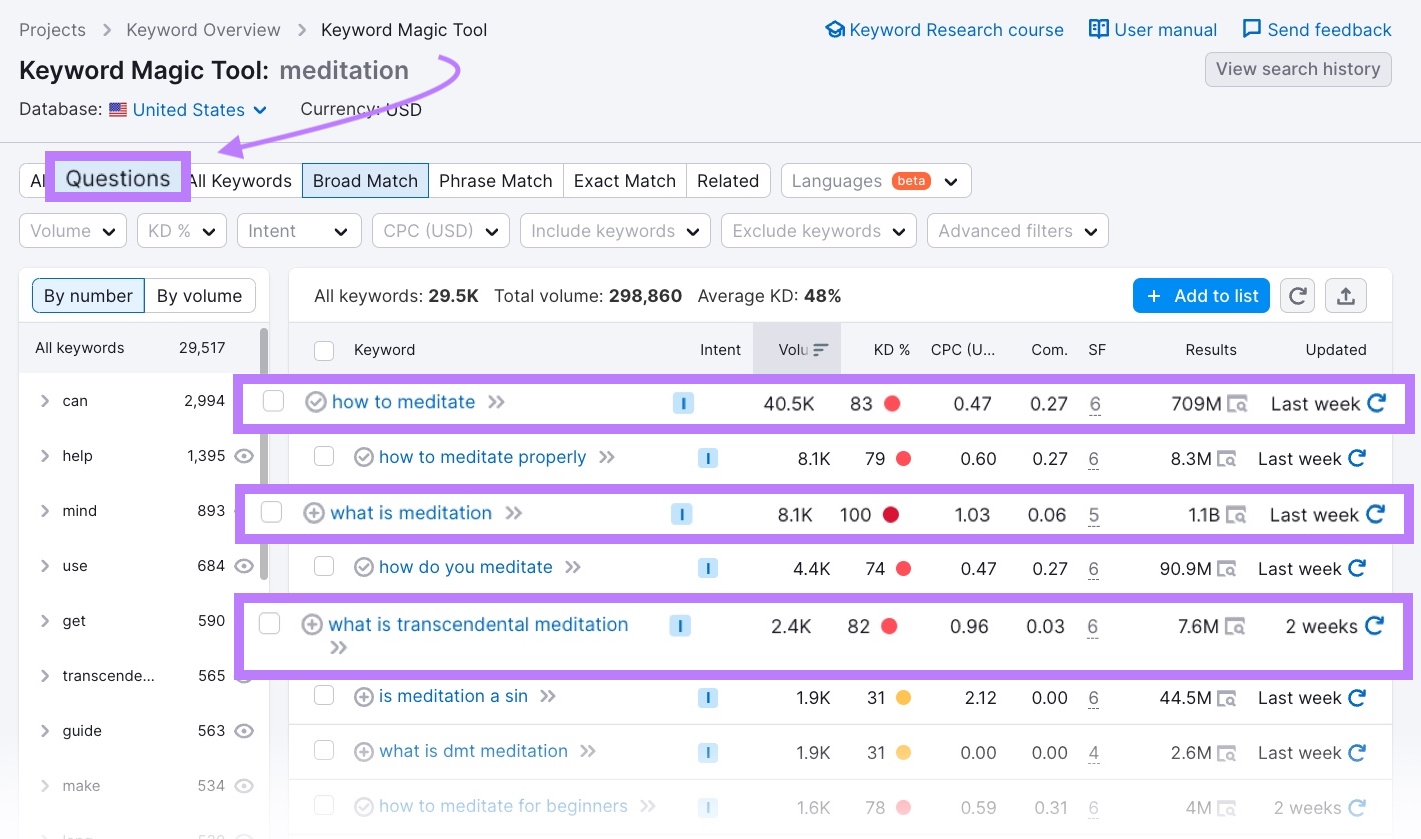Tick the select-all checkbox in table header
Viewport: 1421px width, 839px height.
coord(324,350)
